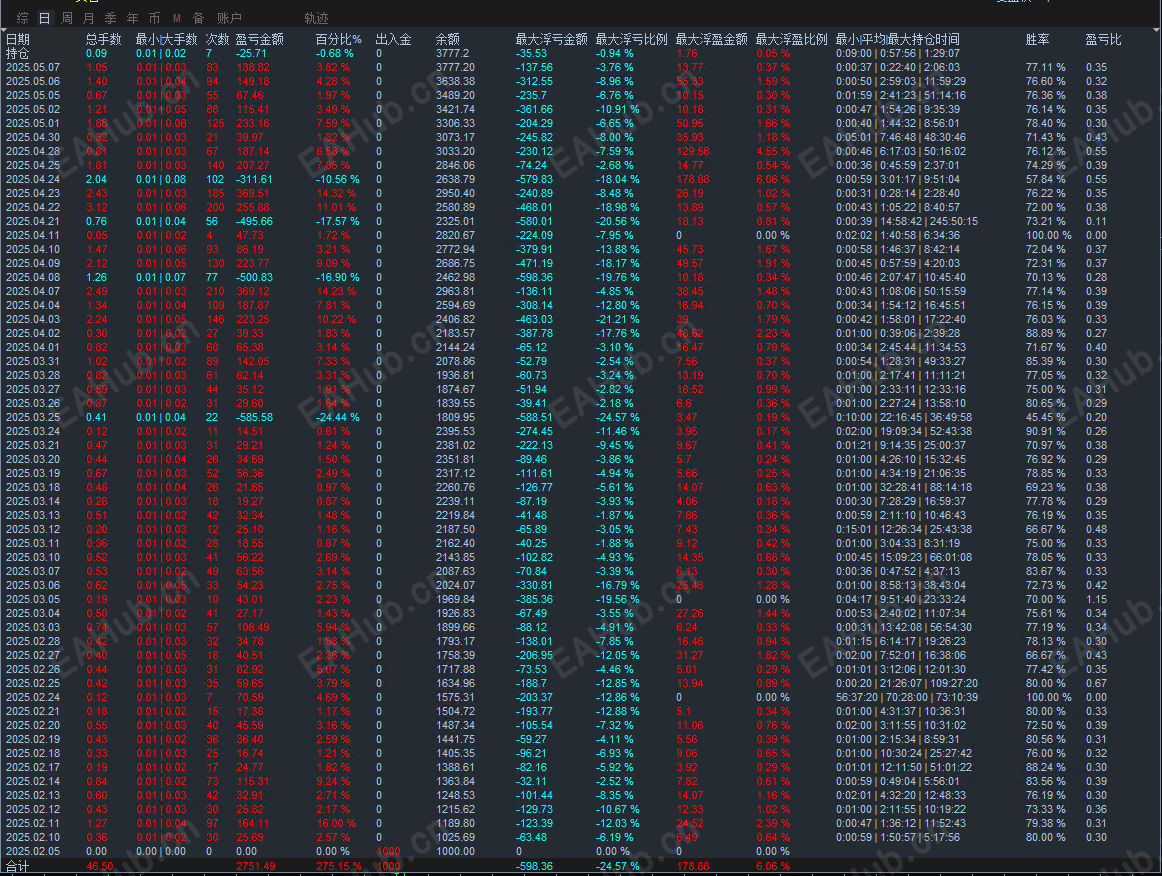Click the 最小|大手数 column header

pos(166,39)
